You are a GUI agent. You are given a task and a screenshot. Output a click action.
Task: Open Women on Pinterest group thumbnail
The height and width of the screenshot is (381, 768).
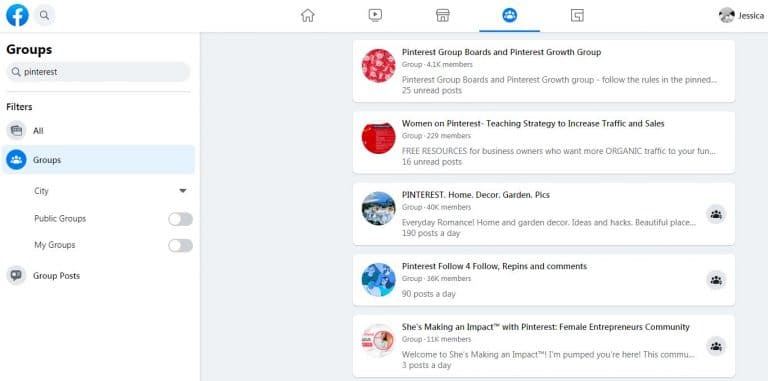click(x=379, y=138)
